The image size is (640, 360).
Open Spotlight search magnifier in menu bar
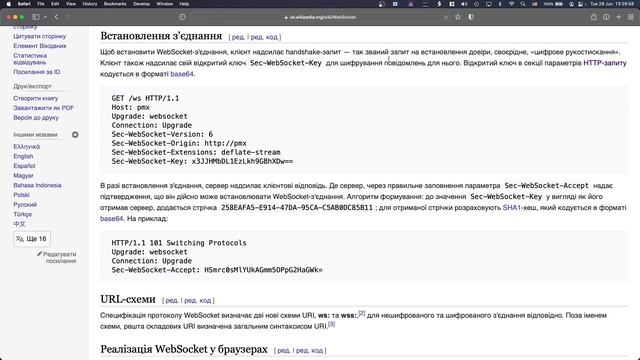[523, 4]
